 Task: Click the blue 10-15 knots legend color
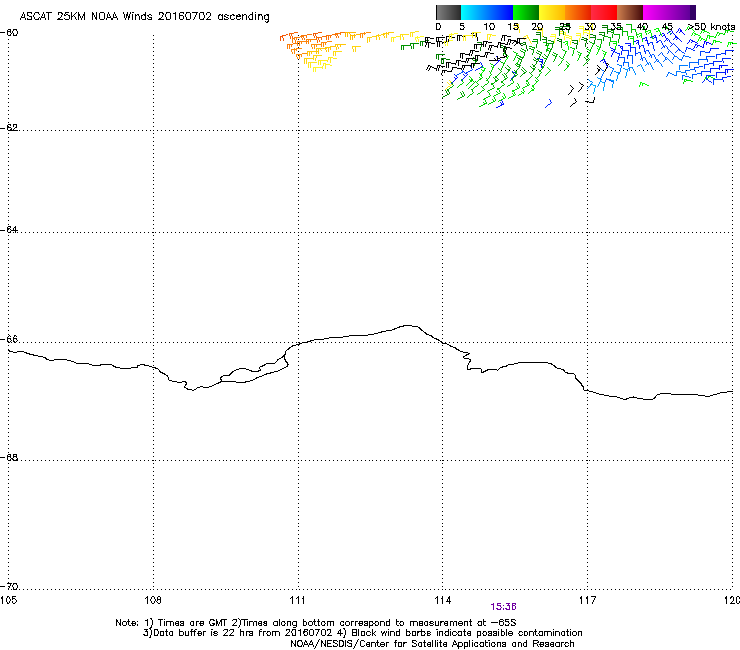click(x=500, y=12)
